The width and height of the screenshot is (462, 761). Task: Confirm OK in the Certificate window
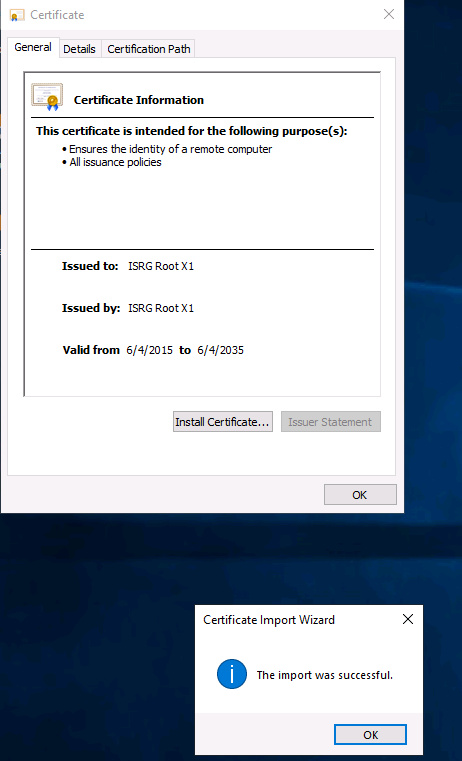pyautogui.click(x=360, y=495)
